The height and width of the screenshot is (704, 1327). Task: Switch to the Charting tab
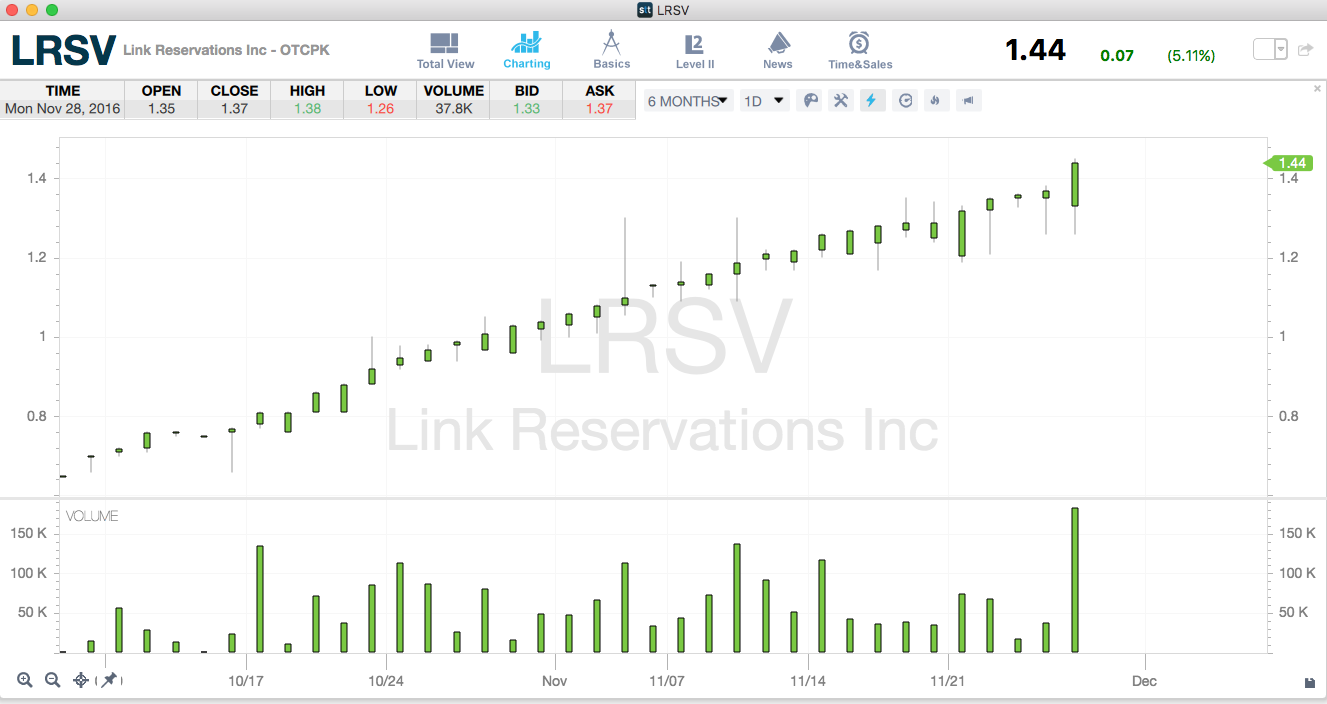click(x=527, y=50)
